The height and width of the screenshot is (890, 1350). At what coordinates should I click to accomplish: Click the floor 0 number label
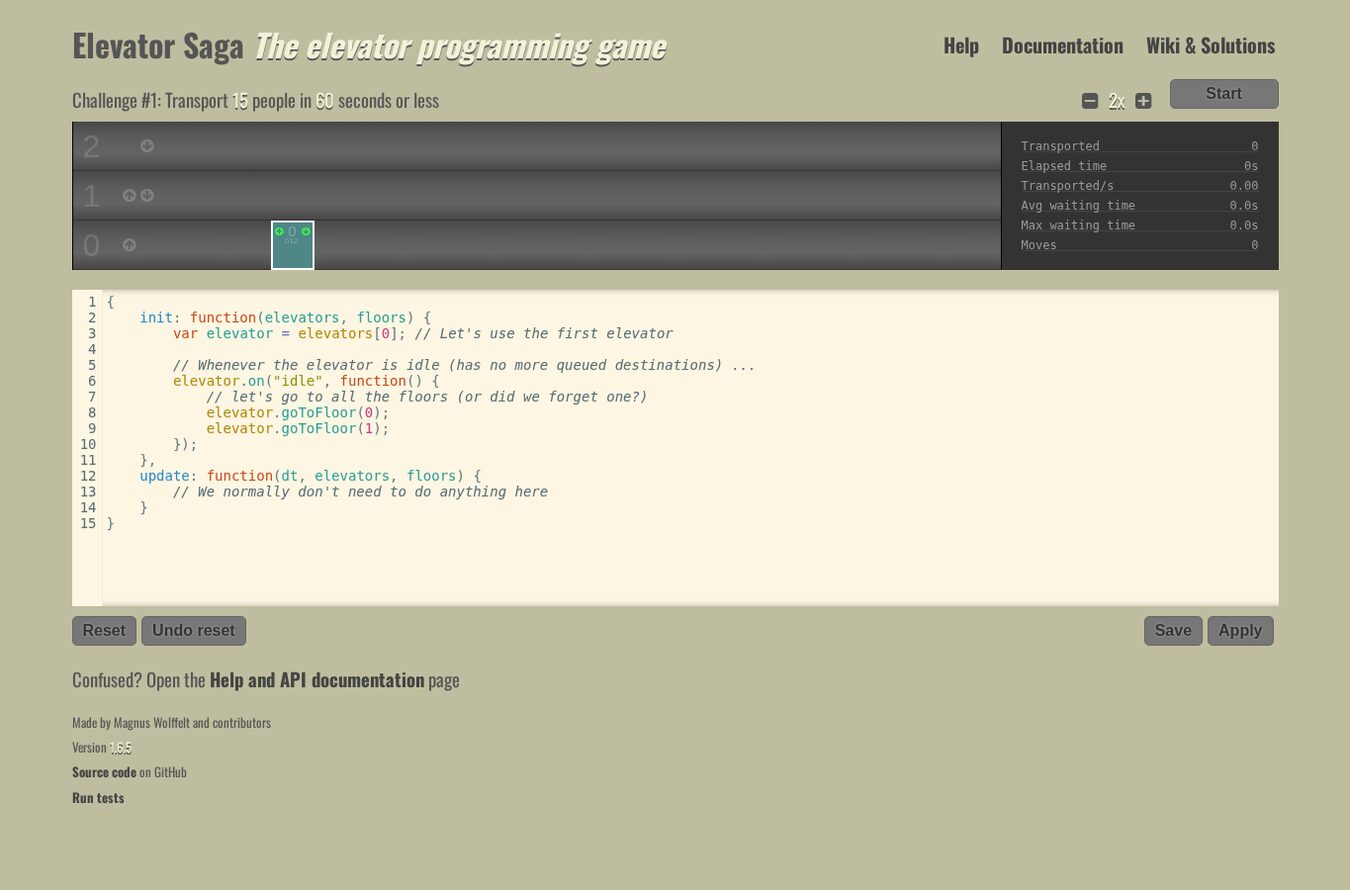click(x=91, y=245)
